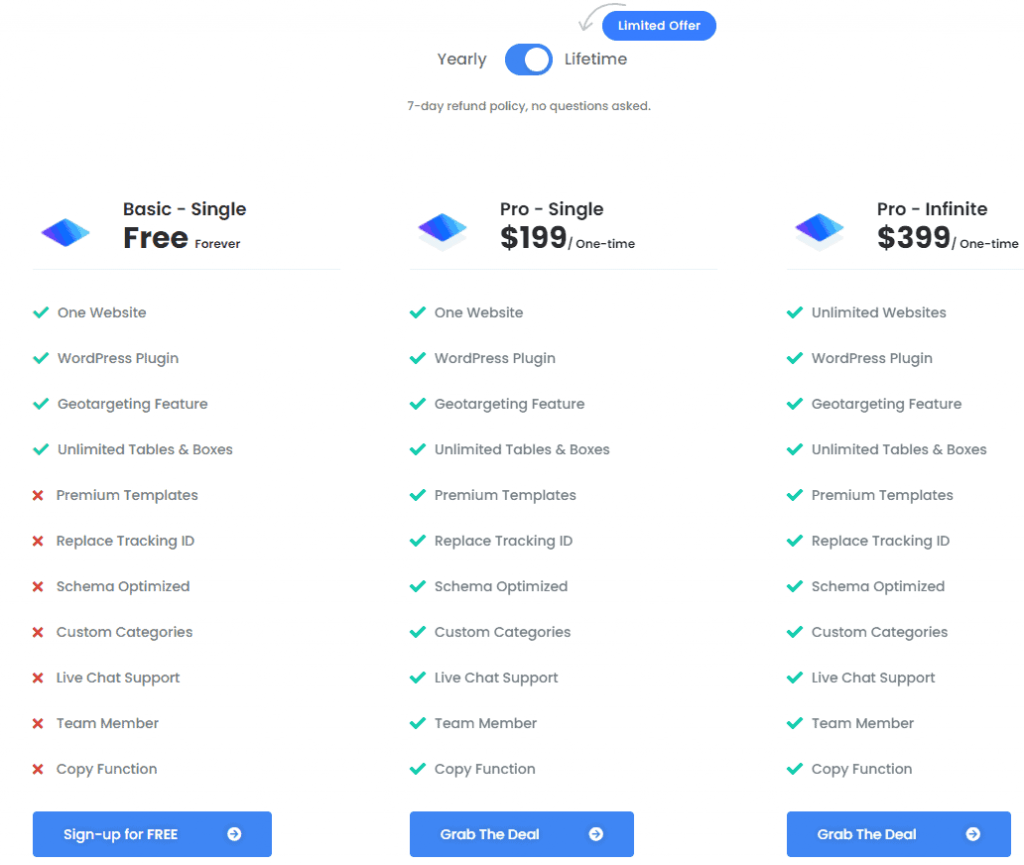1024x865 pixels.
Task: Click Grab The Deal under Pro - Single
Action: 522,834
